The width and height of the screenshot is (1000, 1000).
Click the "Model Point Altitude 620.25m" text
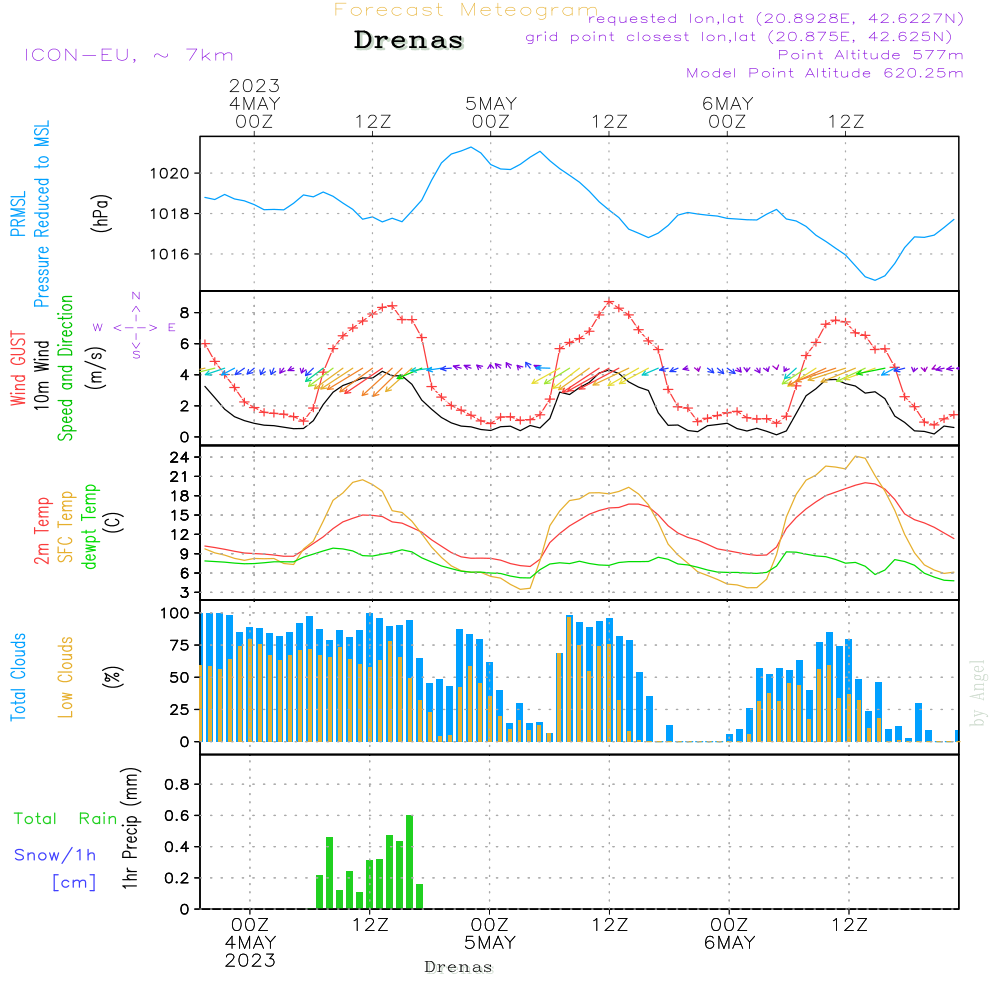click(825, 73)
